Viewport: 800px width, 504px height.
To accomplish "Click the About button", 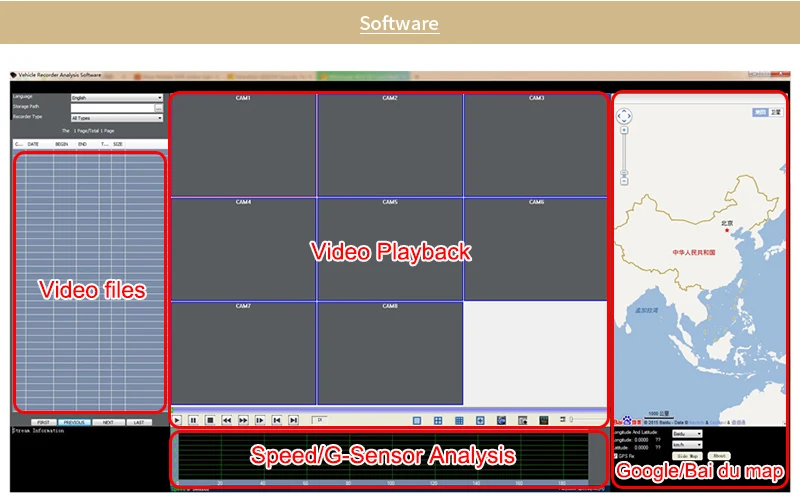I will [x=719, y=456].
